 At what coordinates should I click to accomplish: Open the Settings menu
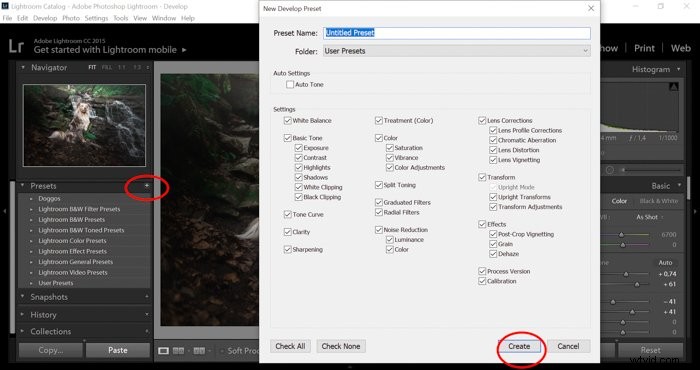[x=96, y=18]
